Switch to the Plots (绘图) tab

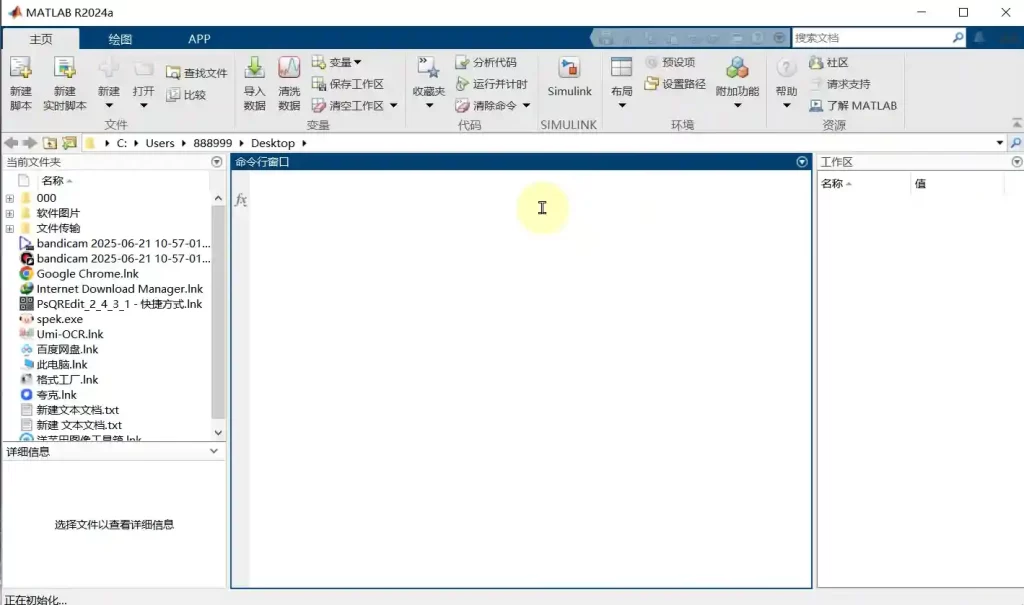[120, 39]
